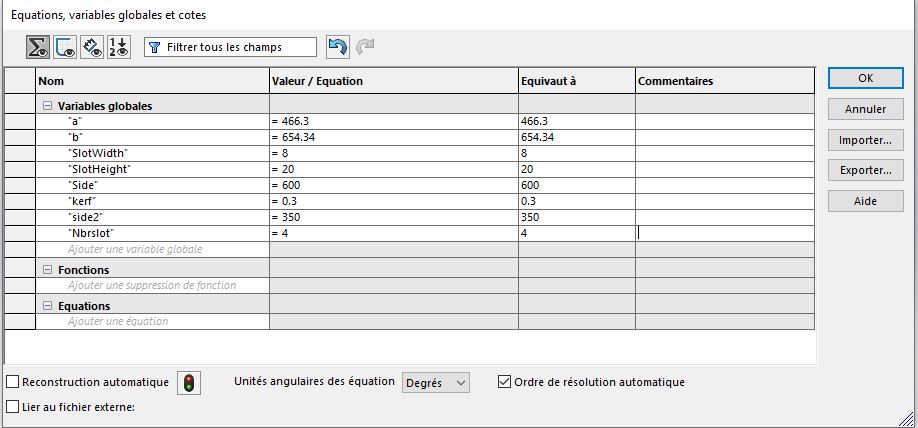The height and width of the screenshot is (428, 918).
Task: Uncheck Ordre de résolution automatique
Action: (x=504, y=382)
